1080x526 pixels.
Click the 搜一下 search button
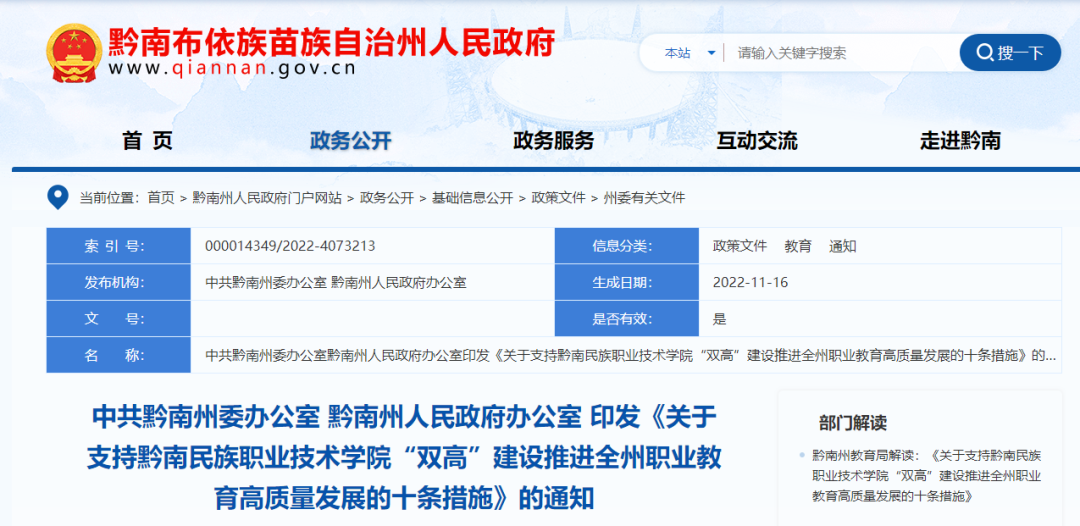pyautogui.click(x=1010, y=52)
